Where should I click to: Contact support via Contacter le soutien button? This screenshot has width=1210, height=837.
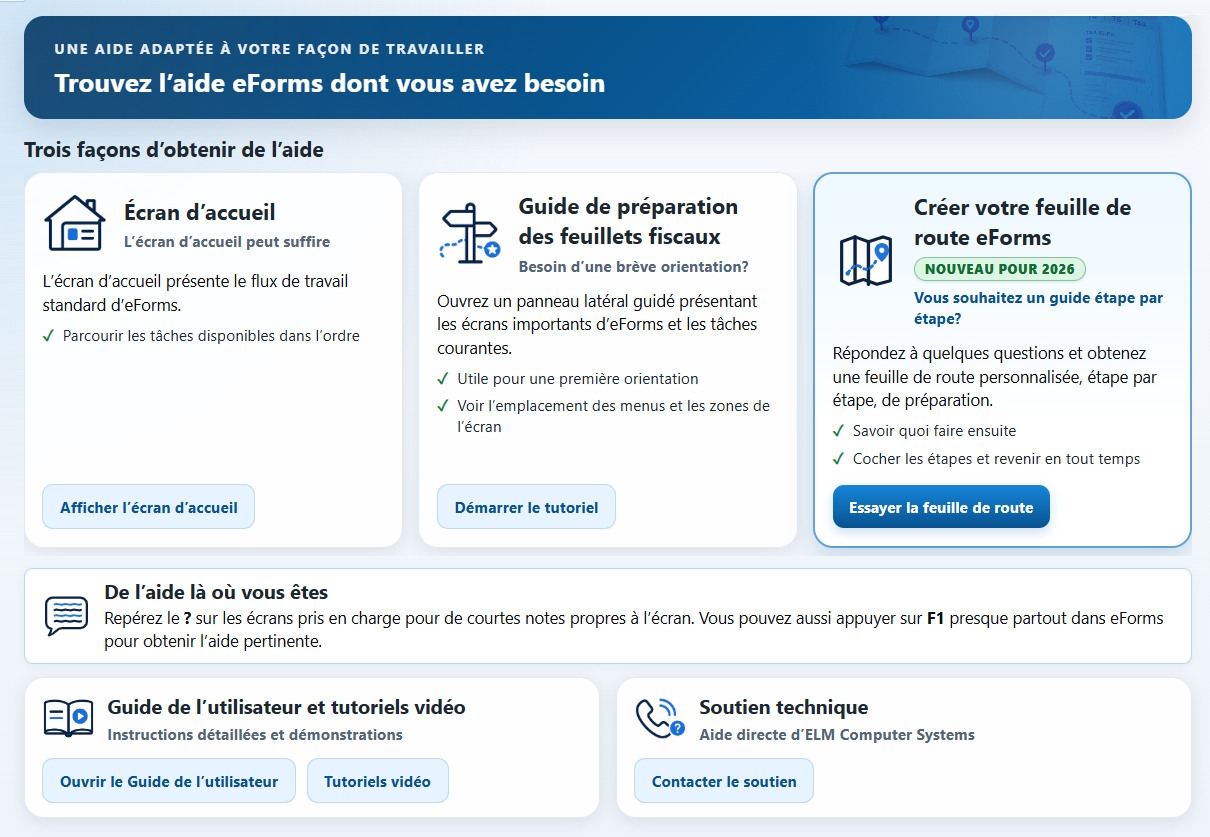click(724, 781)
